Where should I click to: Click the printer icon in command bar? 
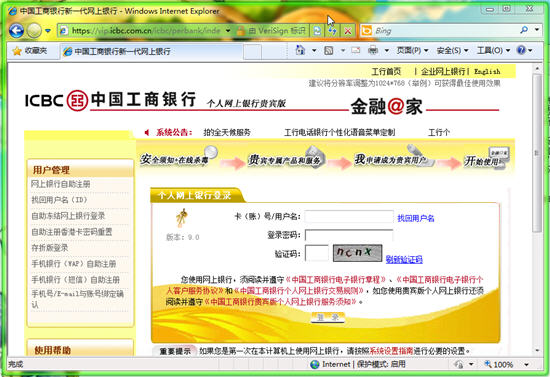tap(373, 51)
